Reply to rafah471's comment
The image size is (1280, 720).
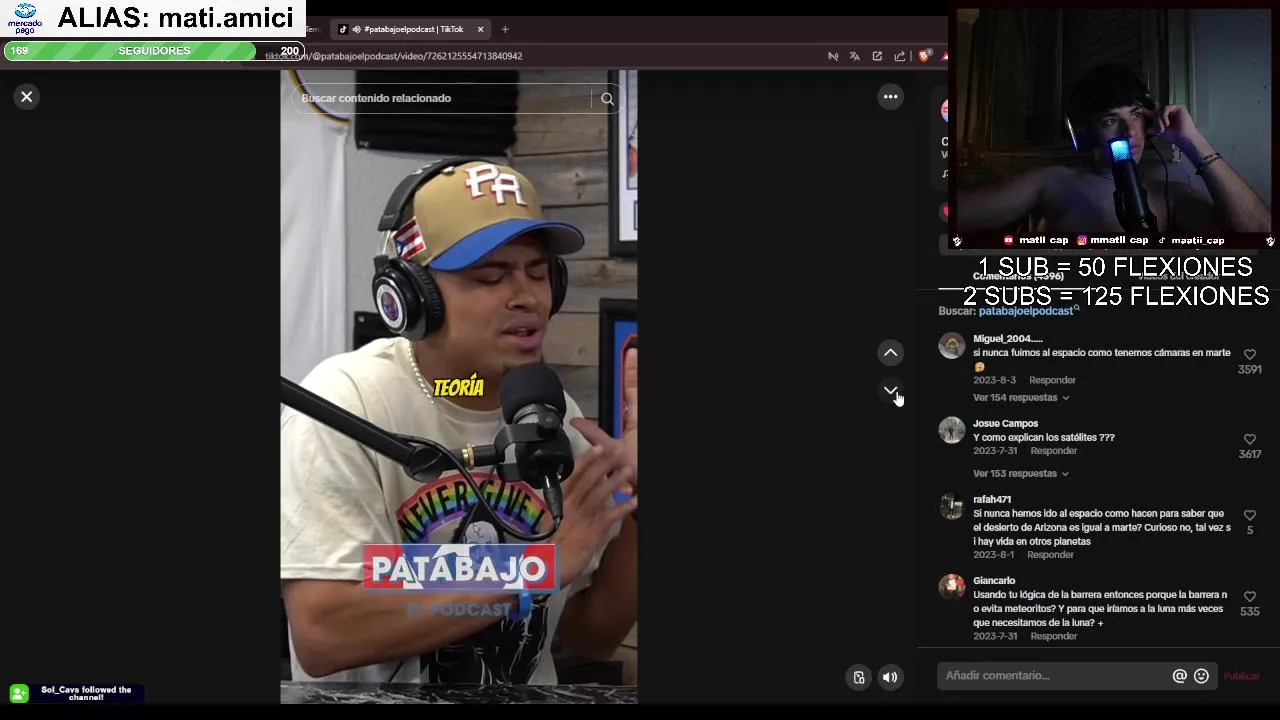[1050, 555]
